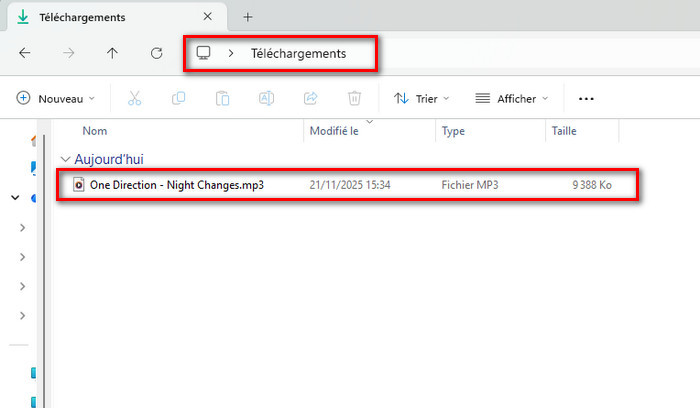Screen dimensions: 700x408
Task: Click the Delete trash icon
Action: 354,98
